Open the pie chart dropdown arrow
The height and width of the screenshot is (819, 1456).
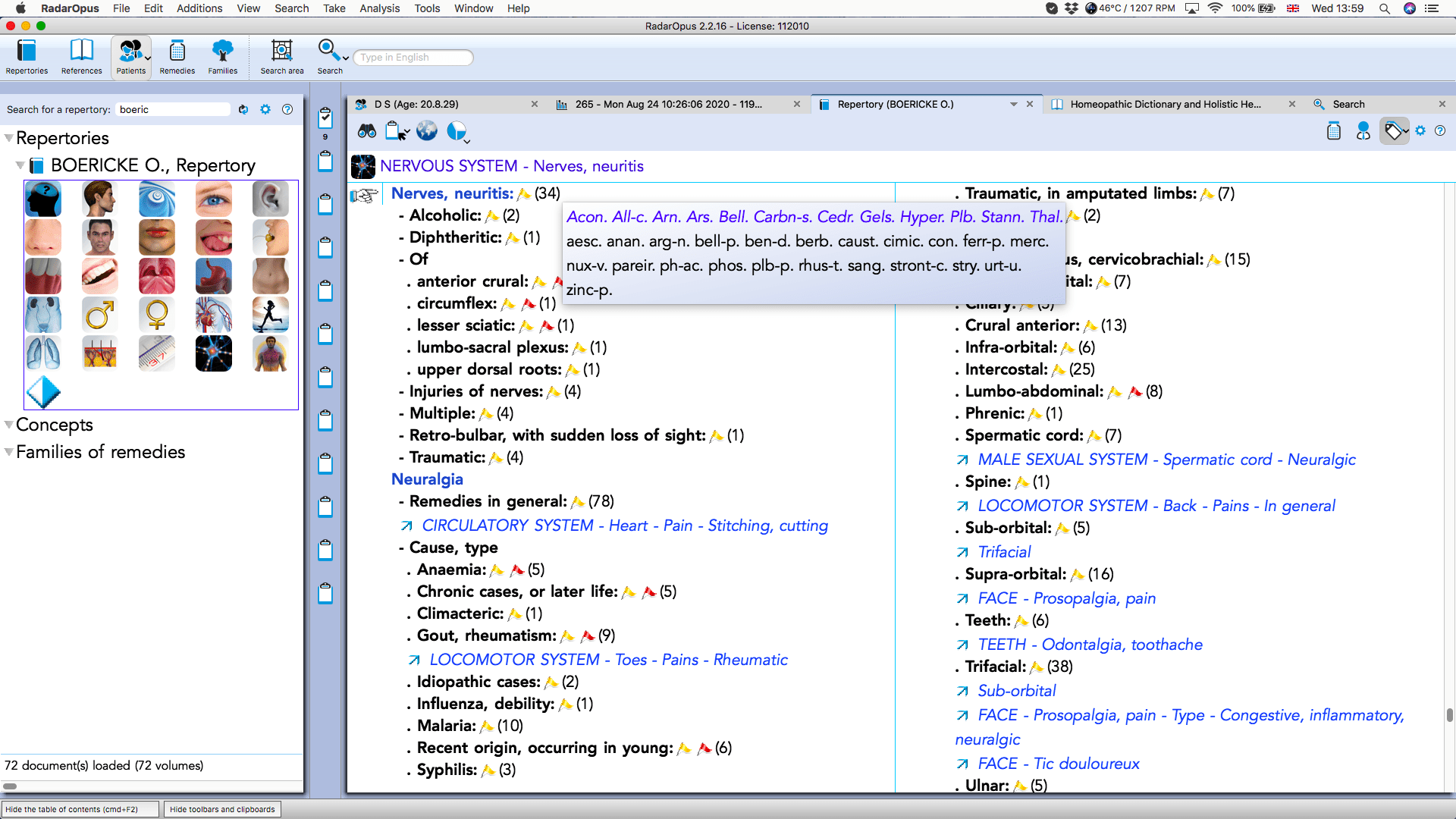point(467,141)
